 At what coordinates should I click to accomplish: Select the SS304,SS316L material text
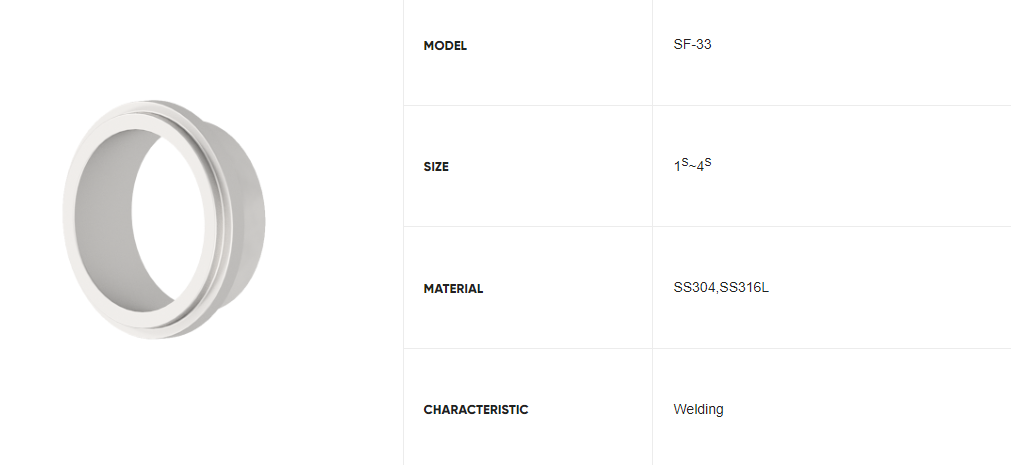coord(721,288)
